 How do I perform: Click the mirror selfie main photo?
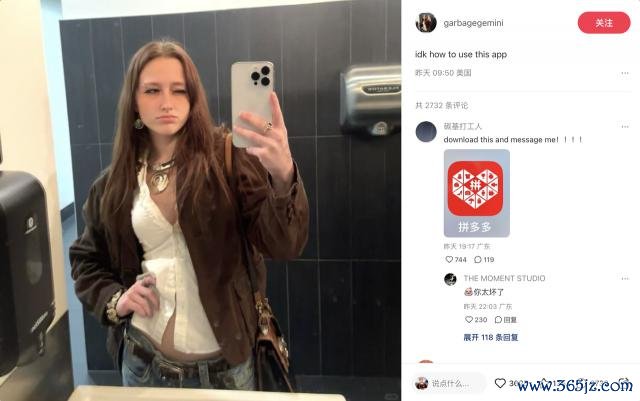coord(200,200)
